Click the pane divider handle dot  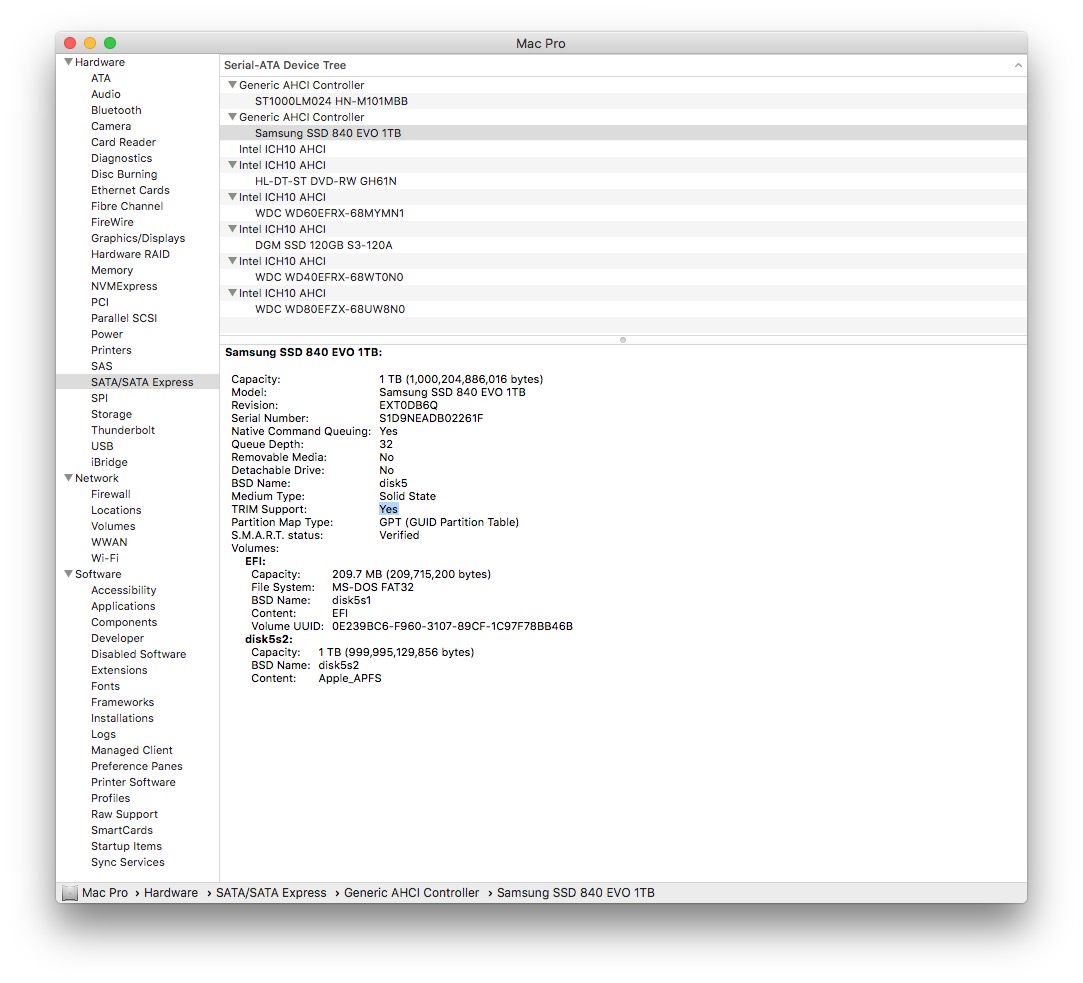[623, 340]
